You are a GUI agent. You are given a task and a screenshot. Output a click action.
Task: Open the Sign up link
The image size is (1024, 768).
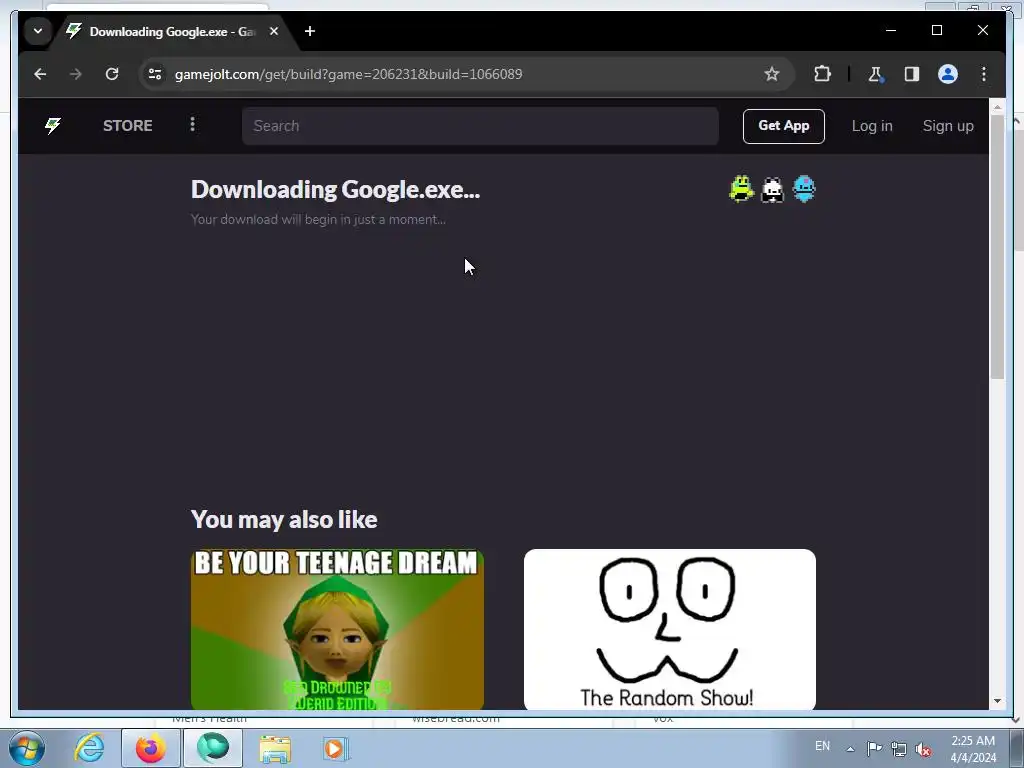(948, 126)
